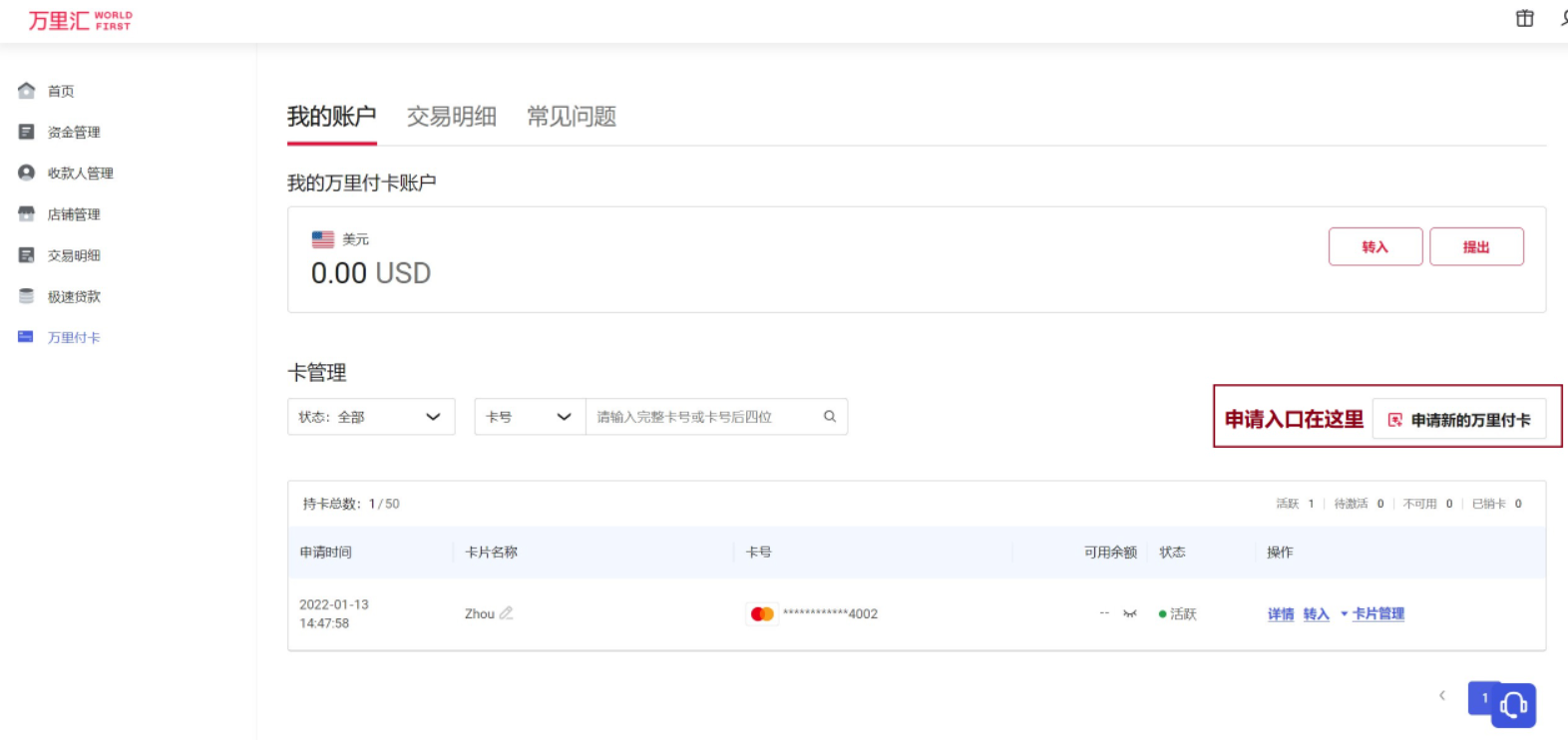Screen dimensions: 1568x740
Task: Click the 卡号 column header in the table
Action: pyautogui.click(x=759, y=552)
